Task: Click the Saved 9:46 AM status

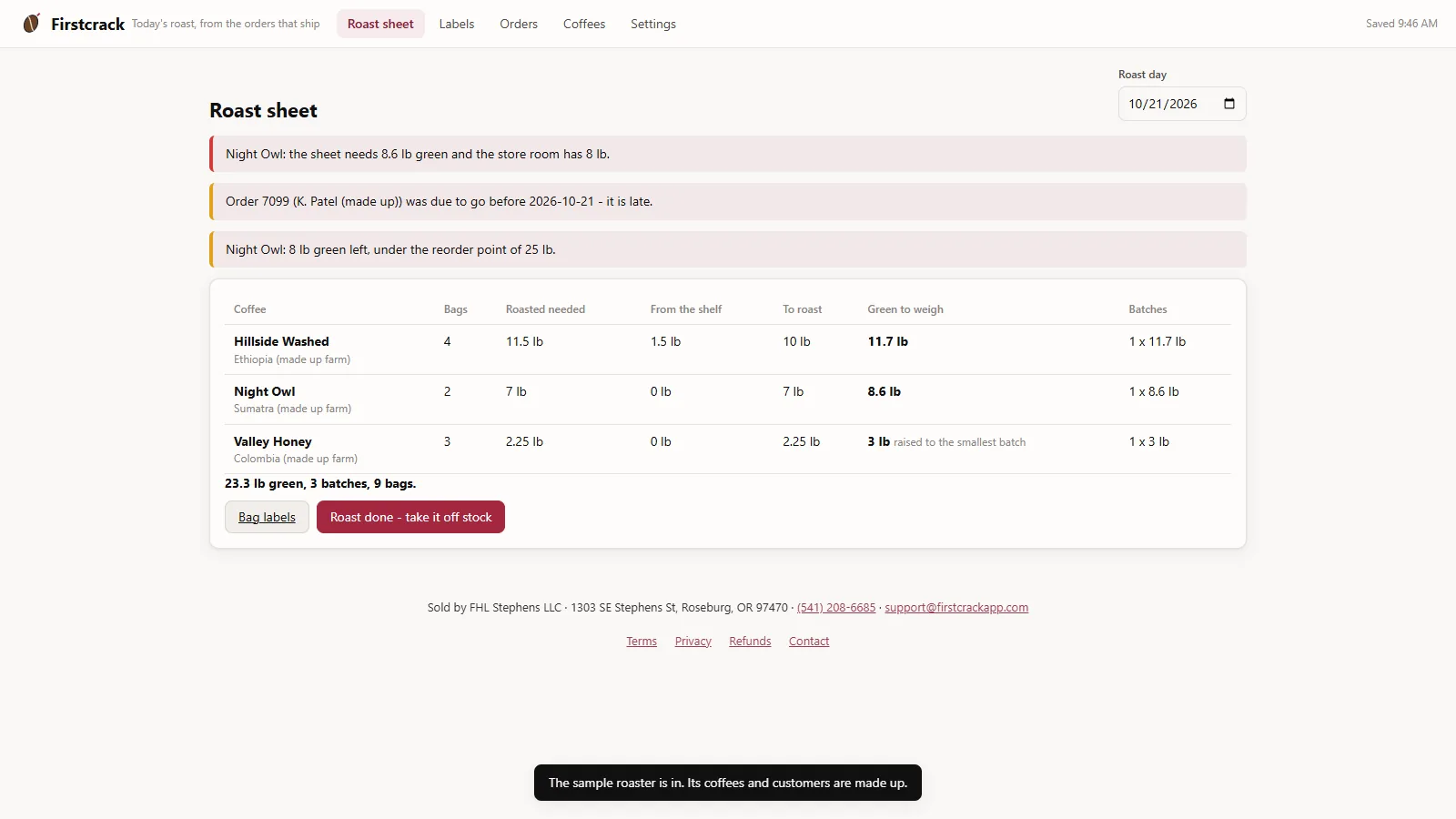Action: click(x=1401, y=24)
